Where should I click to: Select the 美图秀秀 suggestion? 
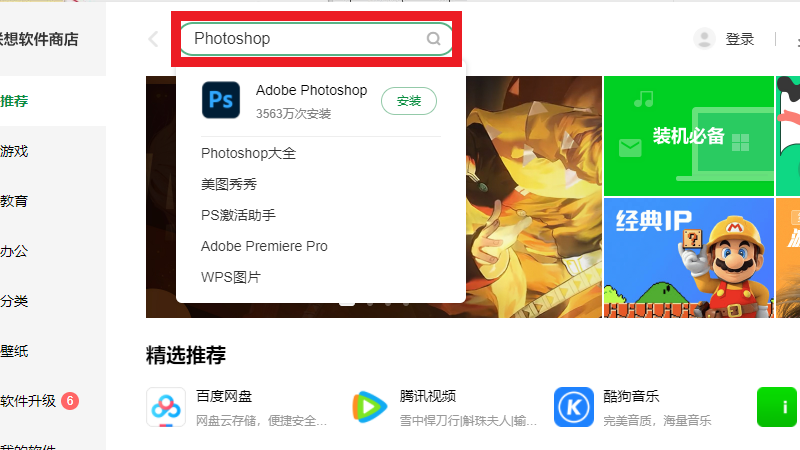[x=229, y=184]
